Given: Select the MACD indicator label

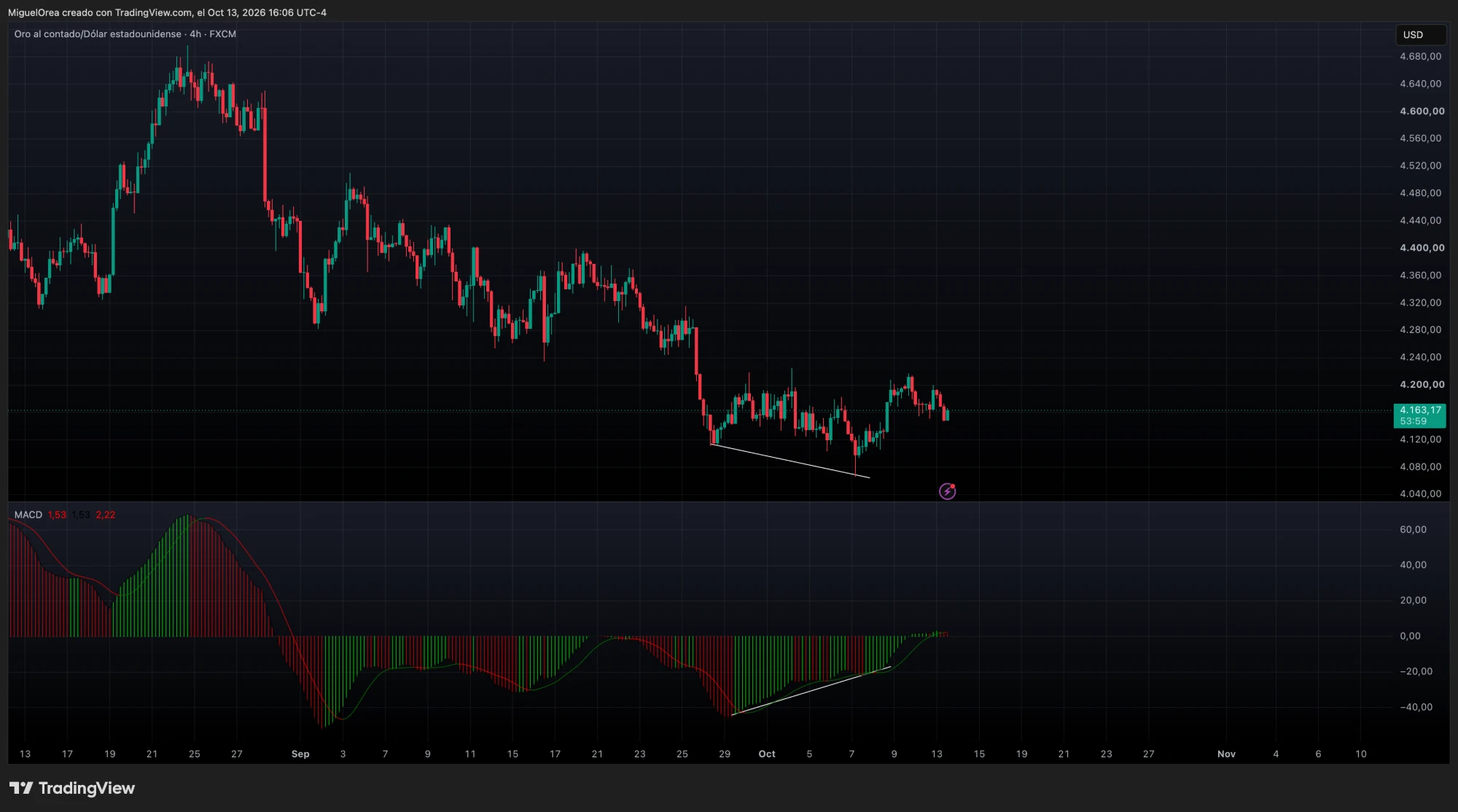Looking at the screenshot, I should point(28,515).
